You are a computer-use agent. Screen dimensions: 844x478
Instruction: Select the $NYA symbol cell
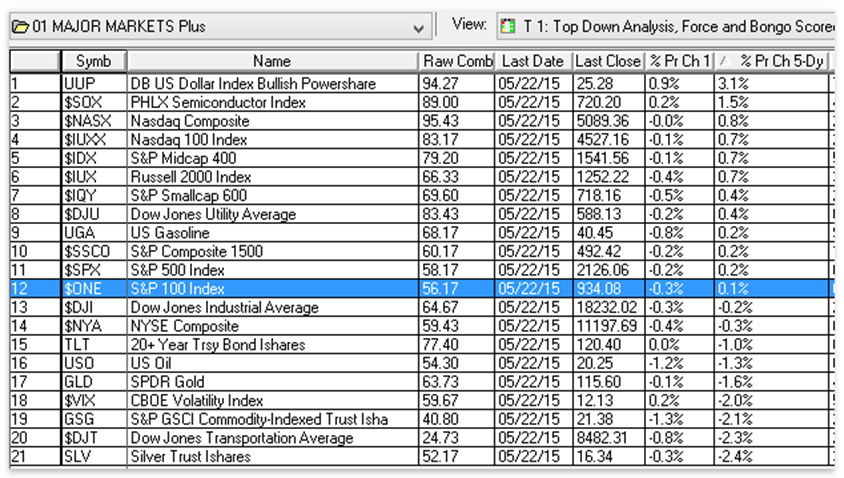94,326
